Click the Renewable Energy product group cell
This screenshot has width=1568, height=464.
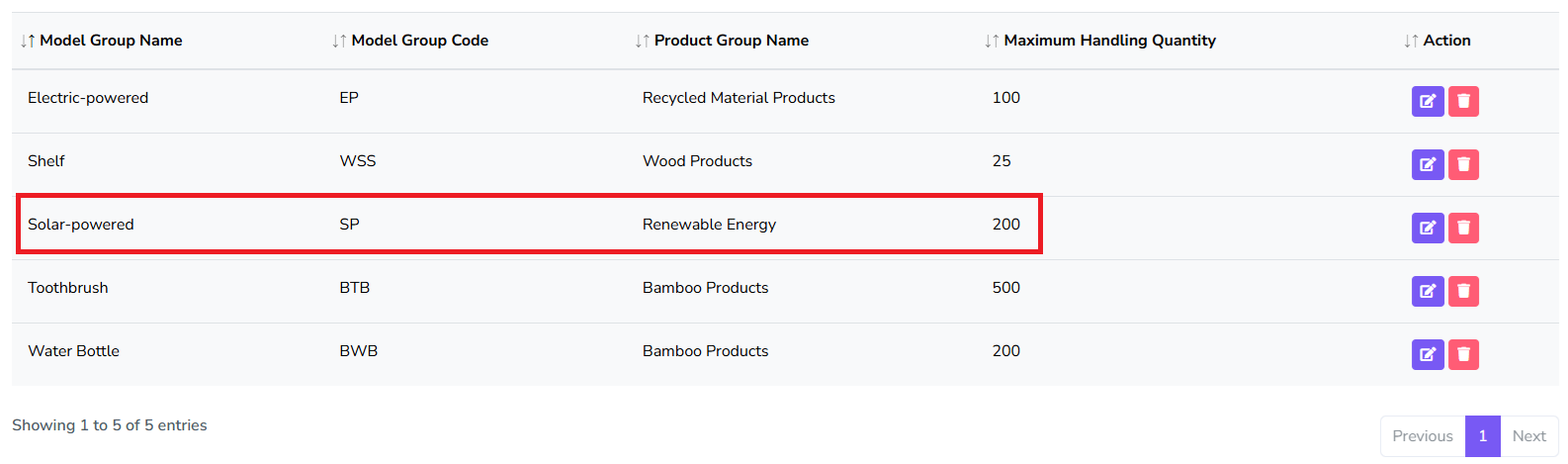pyautogui.click(x=709, y=225)
